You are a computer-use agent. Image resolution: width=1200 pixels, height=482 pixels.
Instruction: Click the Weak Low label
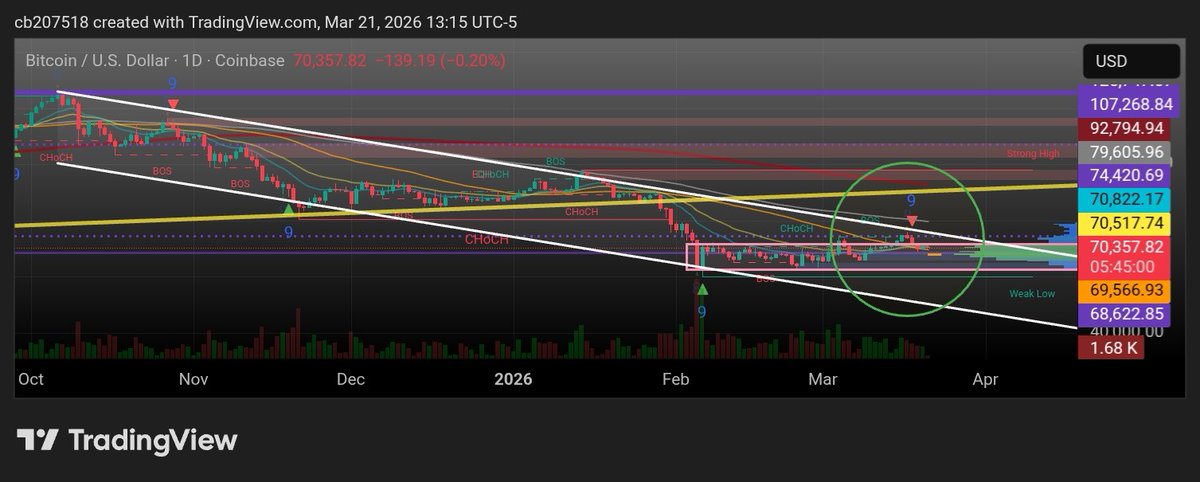1032,294
